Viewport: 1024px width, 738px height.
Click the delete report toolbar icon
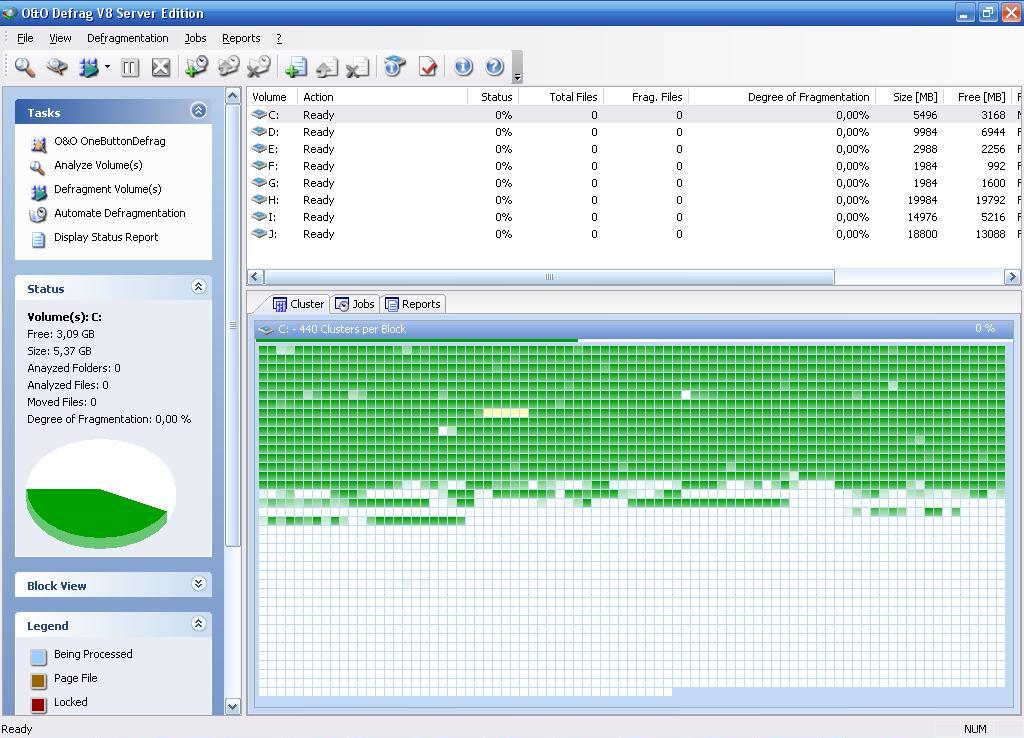click(x=358, y=67)
